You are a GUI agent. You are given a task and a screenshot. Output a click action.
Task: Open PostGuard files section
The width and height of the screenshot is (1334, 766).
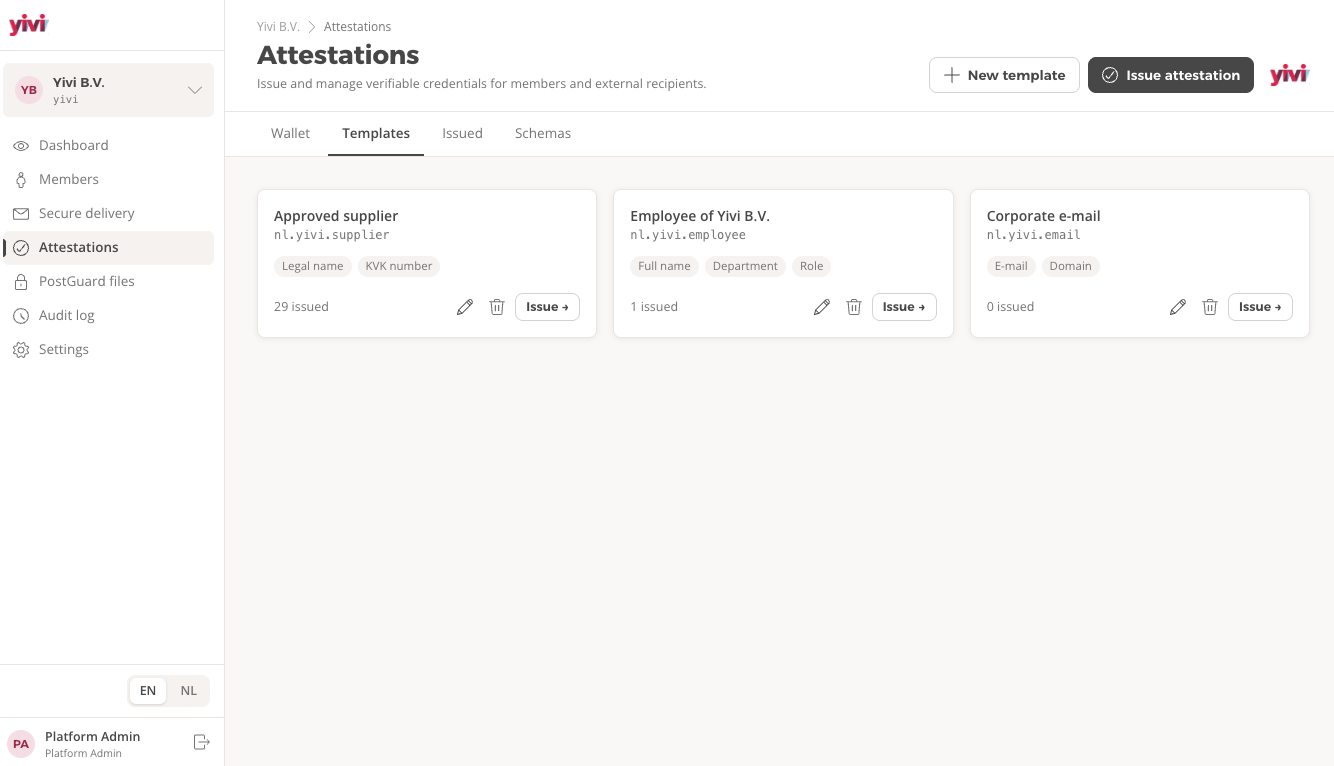coord(108,281)
